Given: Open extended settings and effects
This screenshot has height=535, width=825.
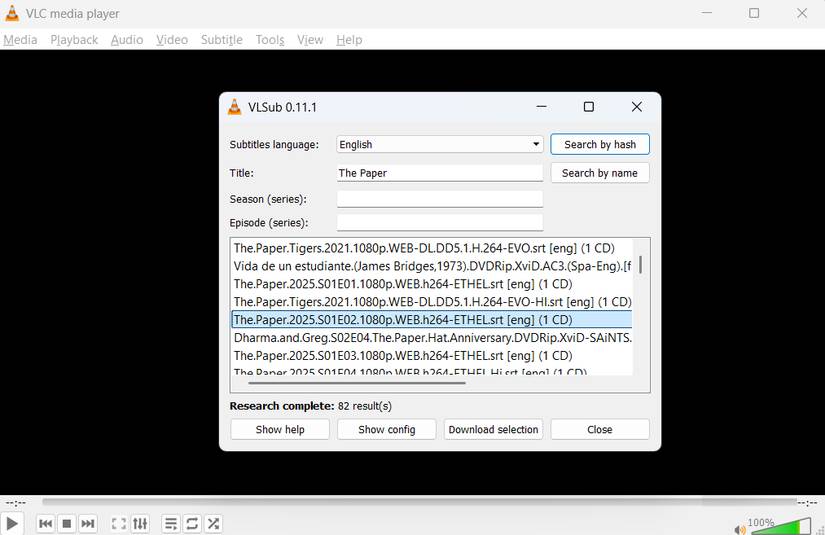Looking at the screenshot, I should [x=140, y=523].
